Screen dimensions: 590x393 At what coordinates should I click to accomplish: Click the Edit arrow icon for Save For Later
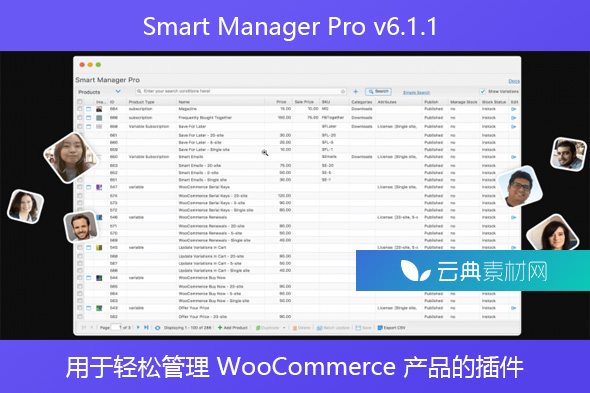pos(514,126)
